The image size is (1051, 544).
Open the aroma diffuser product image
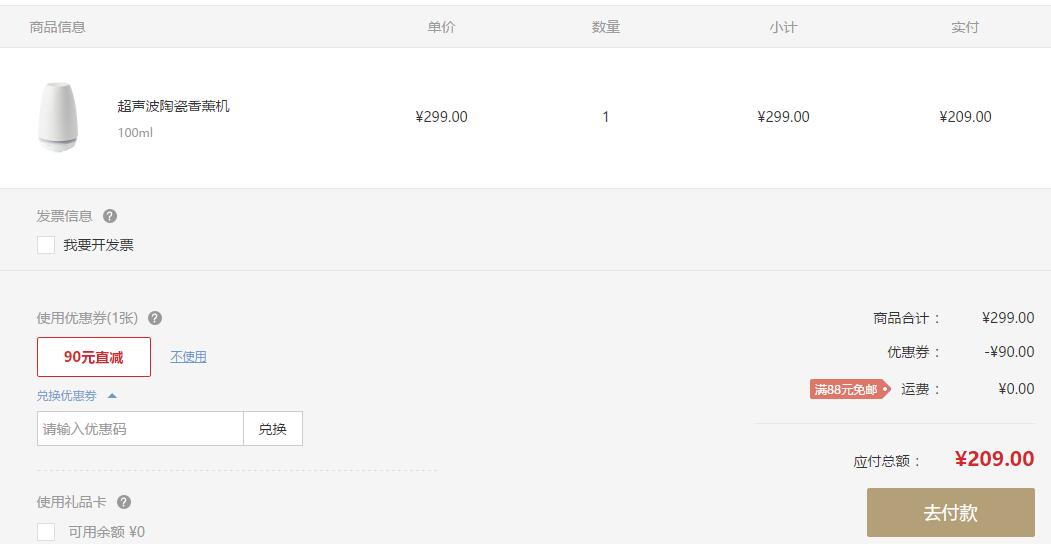pos(58,117)
